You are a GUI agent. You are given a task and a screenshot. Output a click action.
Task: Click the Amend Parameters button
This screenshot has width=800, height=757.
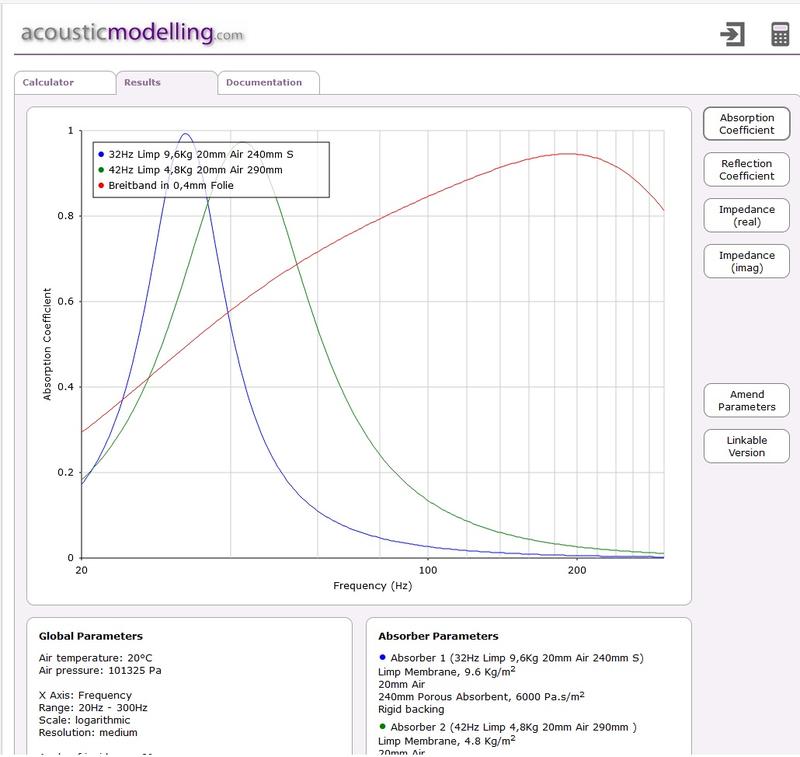coord(747,401)
